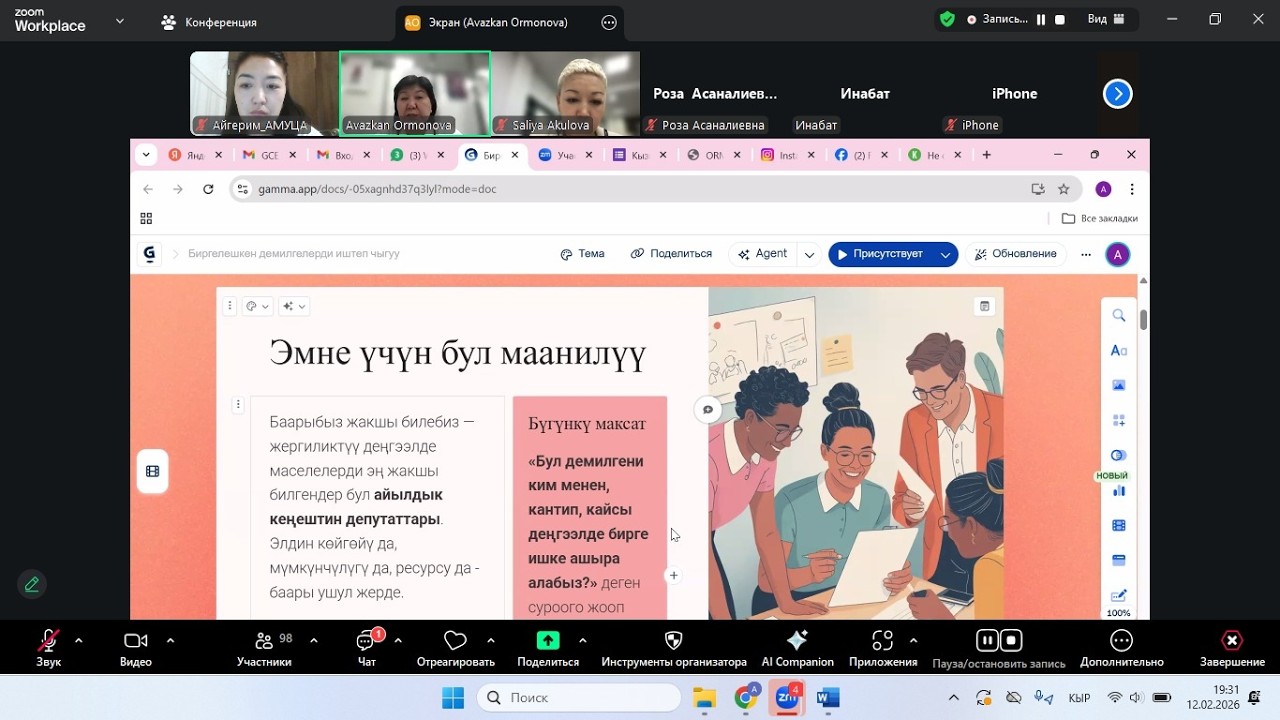Expand apps options arrow next to Приложения
Screen dimensions: 1280x720
tap(913, 640)
